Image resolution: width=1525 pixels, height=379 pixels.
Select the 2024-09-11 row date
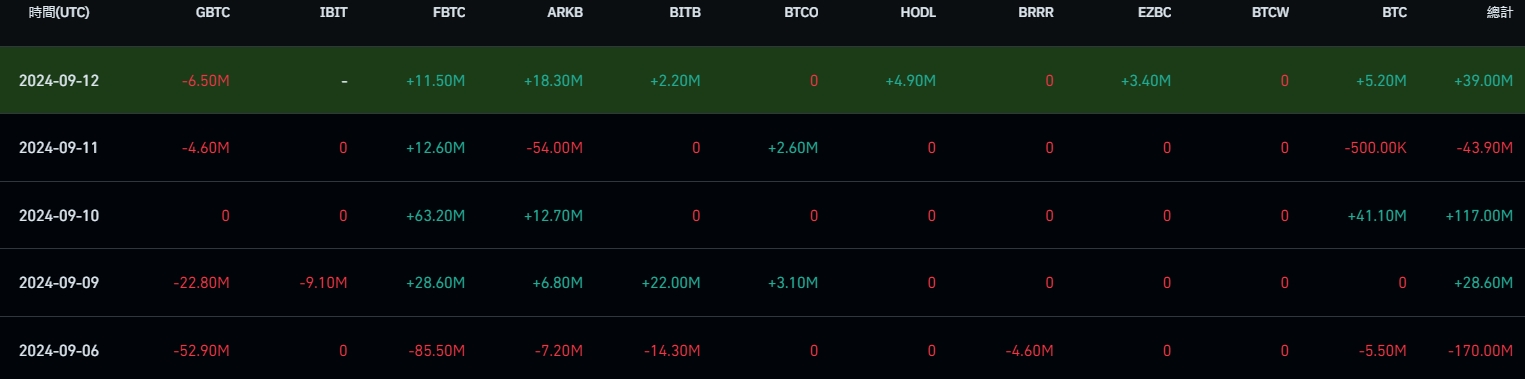(x=59, y=148)
